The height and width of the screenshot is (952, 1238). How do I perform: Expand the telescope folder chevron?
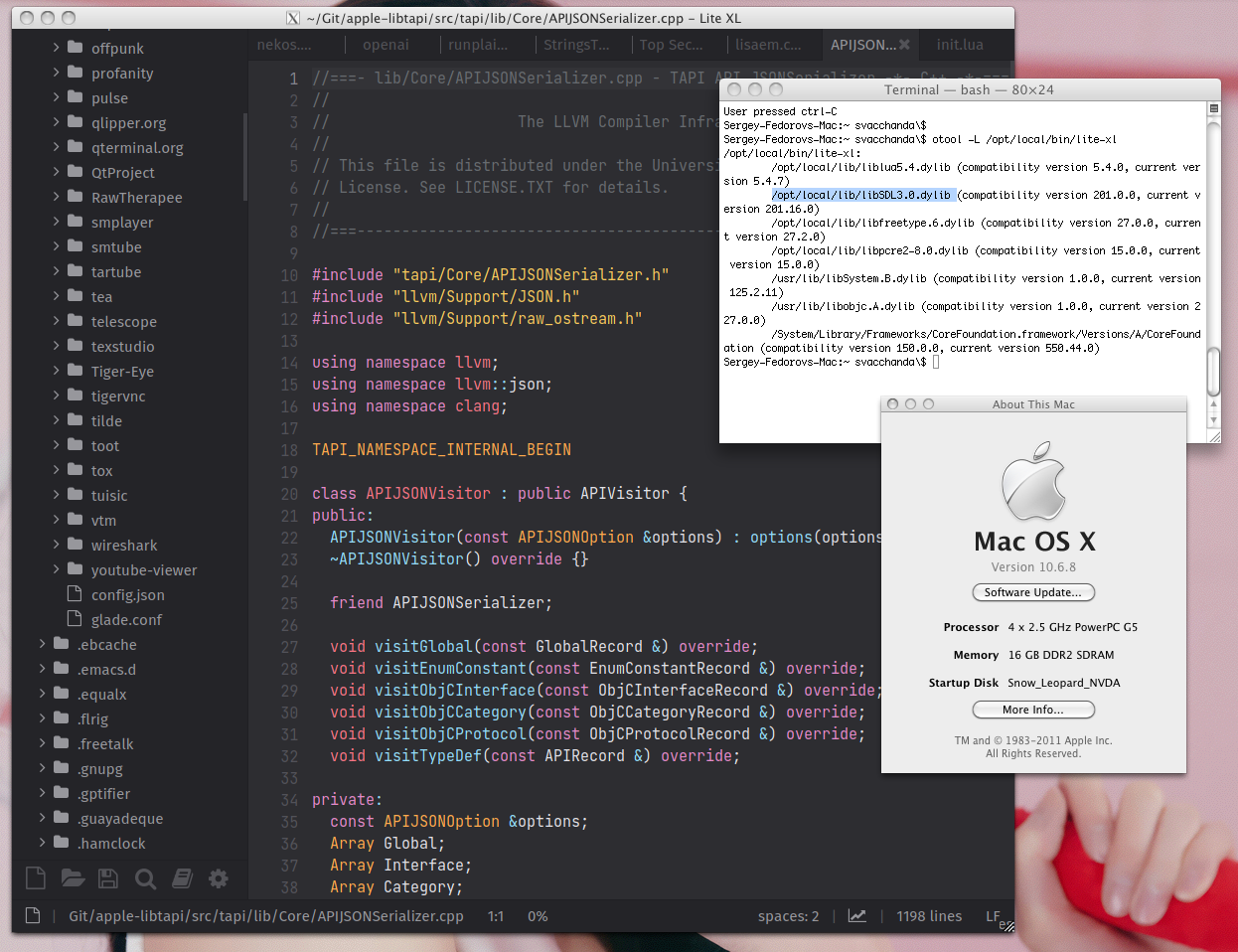57,320
